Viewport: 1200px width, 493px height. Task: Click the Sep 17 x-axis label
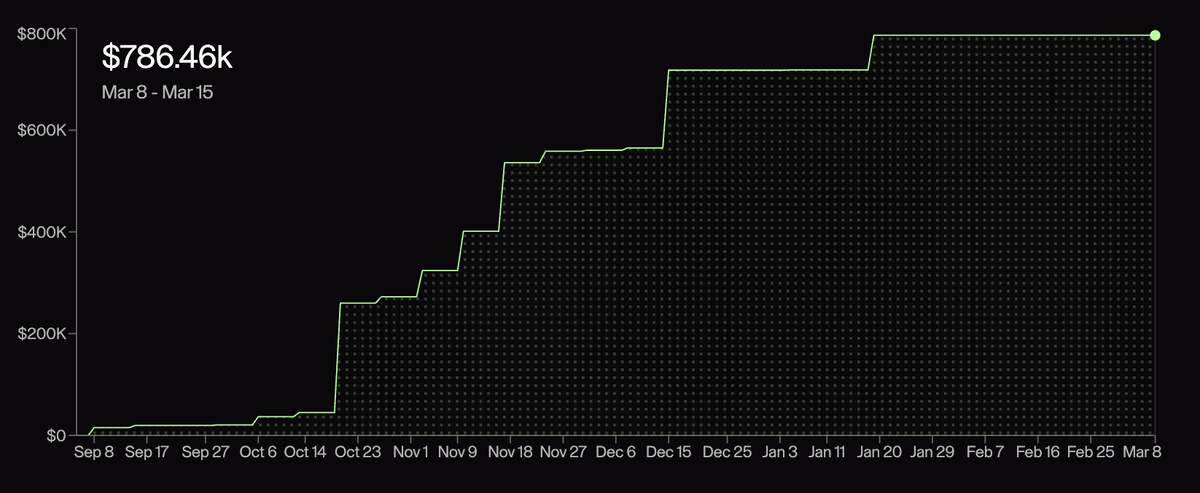tap(147, 452)
